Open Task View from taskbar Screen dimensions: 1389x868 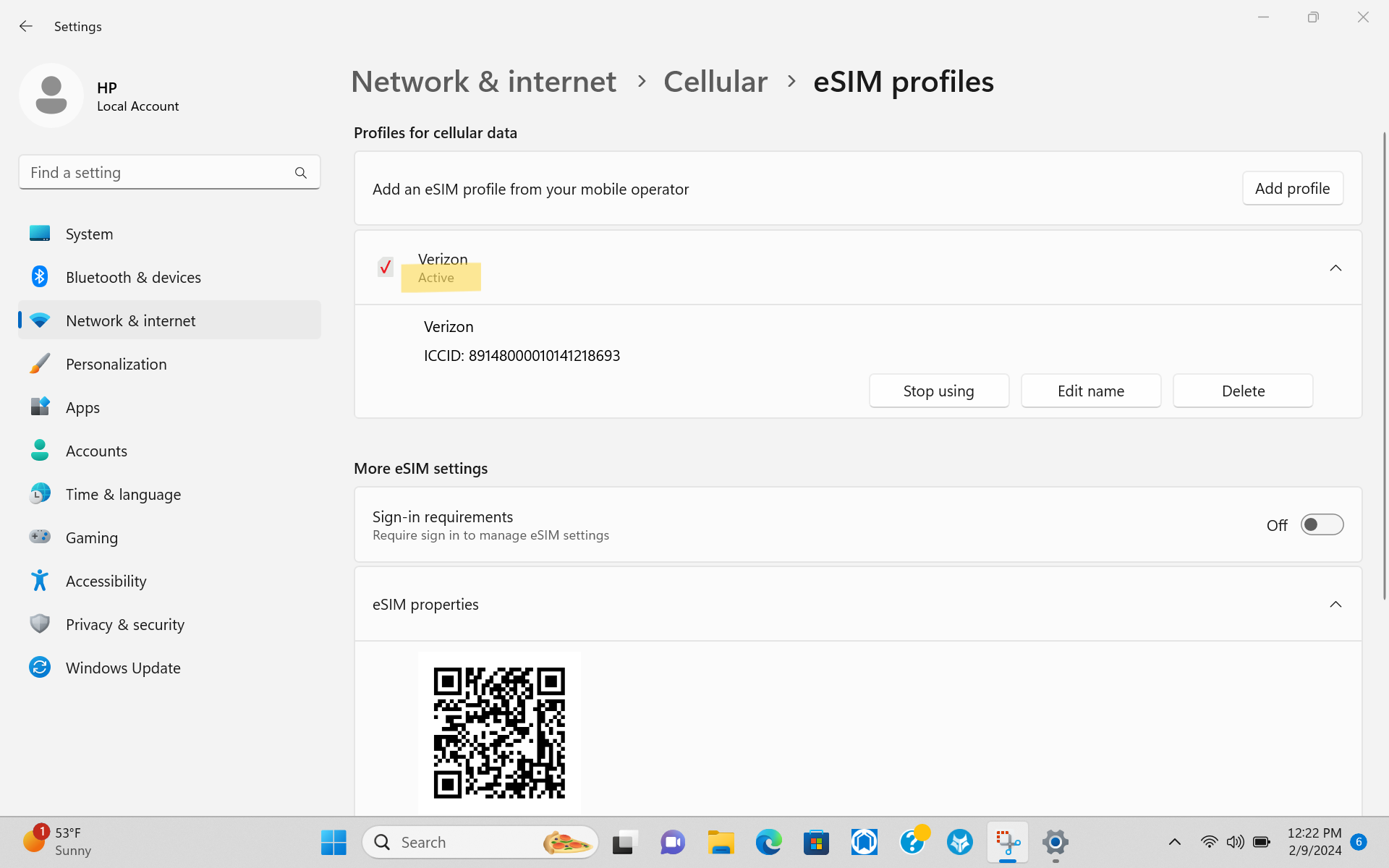624,842
